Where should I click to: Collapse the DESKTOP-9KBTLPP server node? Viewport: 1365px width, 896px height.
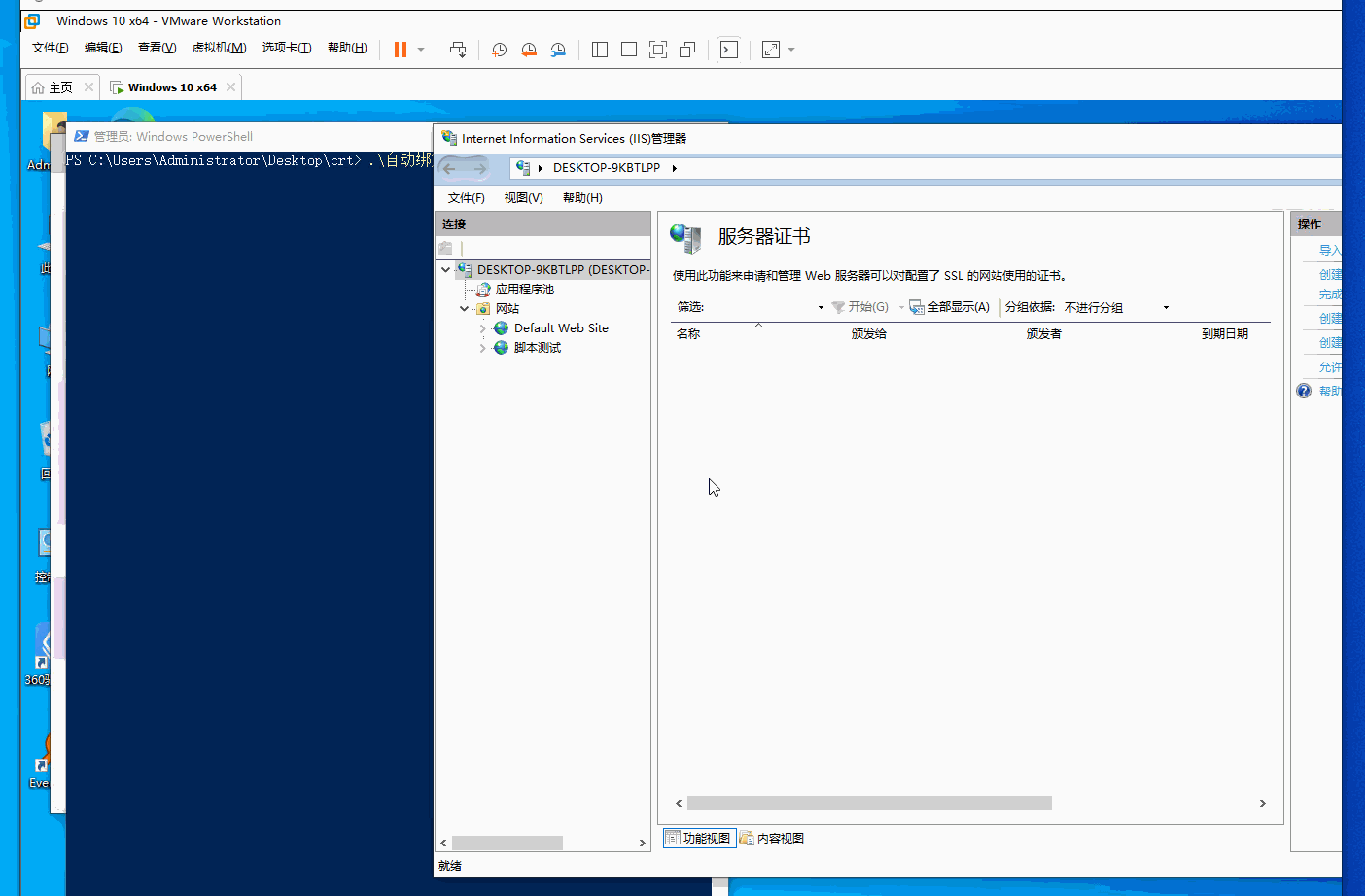446,270
